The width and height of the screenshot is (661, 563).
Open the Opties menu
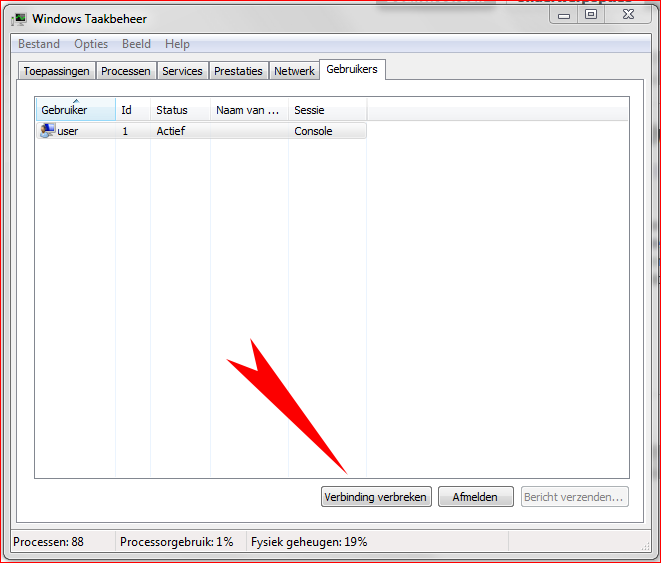point(91,44)
